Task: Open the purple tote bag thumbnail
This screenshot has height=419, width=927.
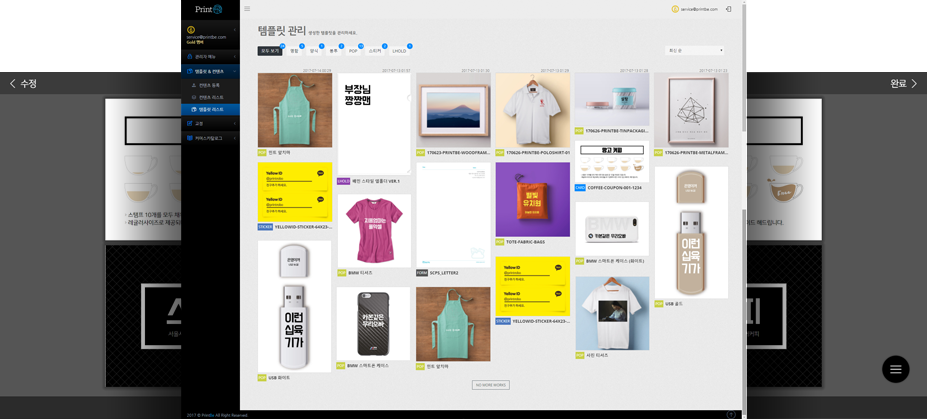Action: click(533, 200)
